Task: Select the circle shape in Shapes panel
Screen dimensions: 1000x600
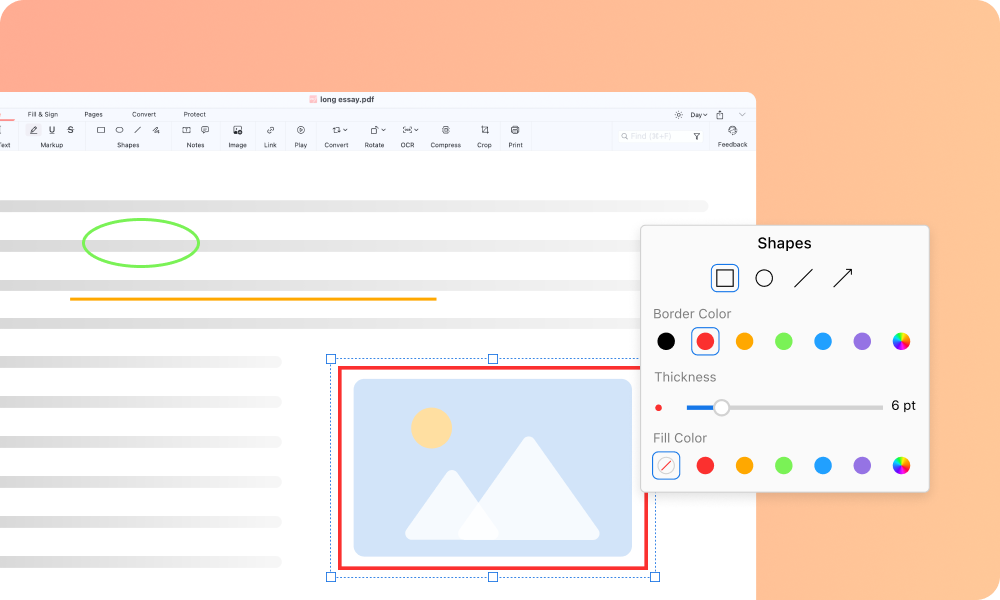Action: pos(764,278)
